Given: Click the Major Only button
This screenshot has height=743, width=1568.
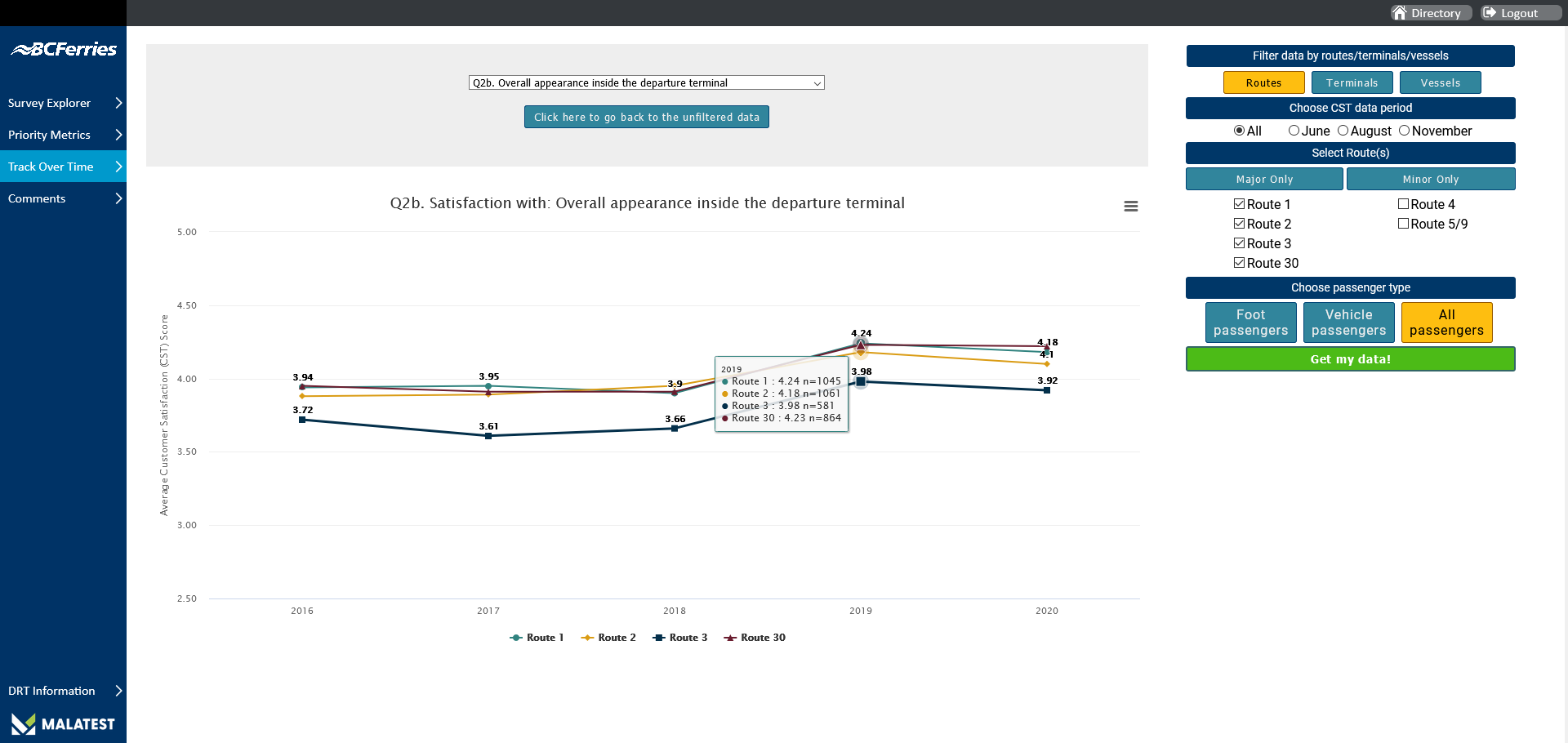Looking at the screenshot, I should coord(1264,179).
